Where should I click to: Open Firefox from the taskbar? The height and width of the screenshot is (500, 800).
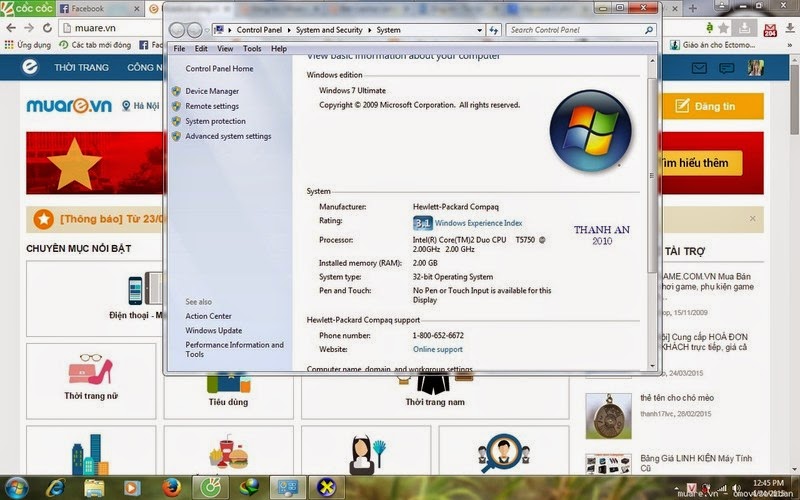tap(171, 488)
